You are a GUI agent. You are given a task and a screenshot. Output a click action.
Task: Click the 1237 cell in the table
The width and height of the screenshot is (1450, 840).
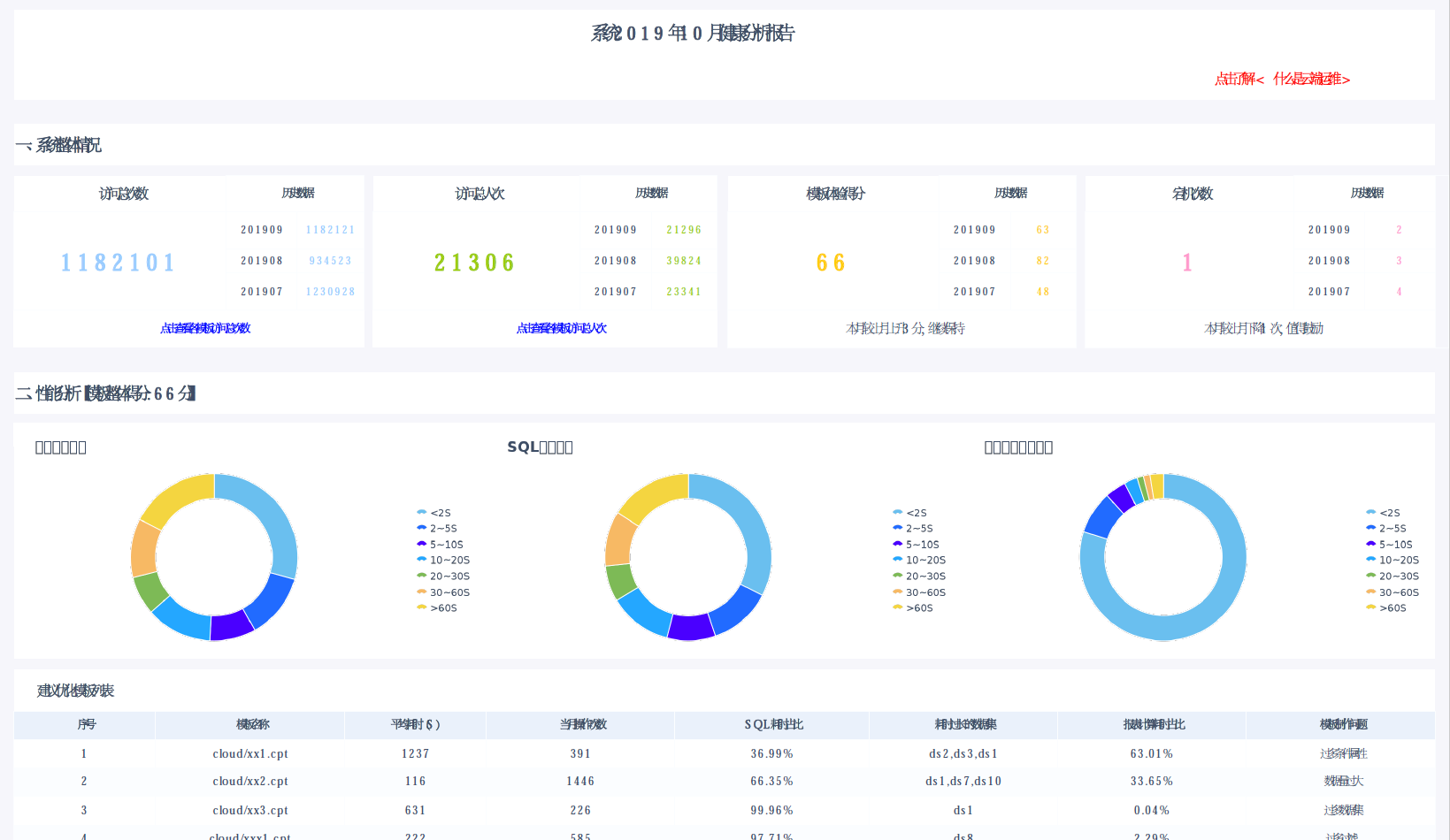click(415, 754)
